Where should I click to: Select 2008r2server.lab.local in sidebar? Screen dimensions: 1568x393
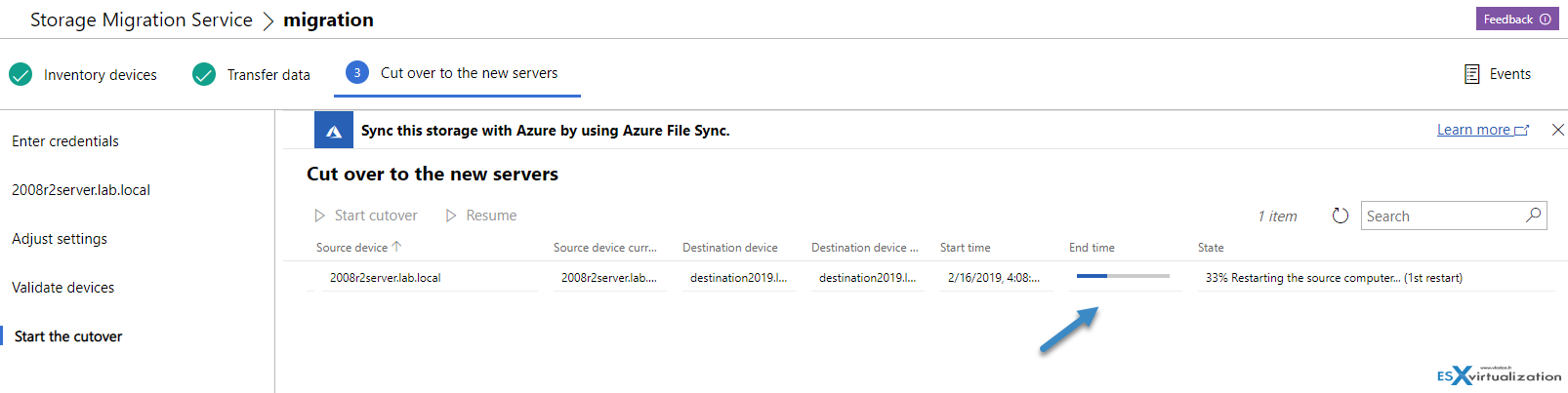(81, 190)
